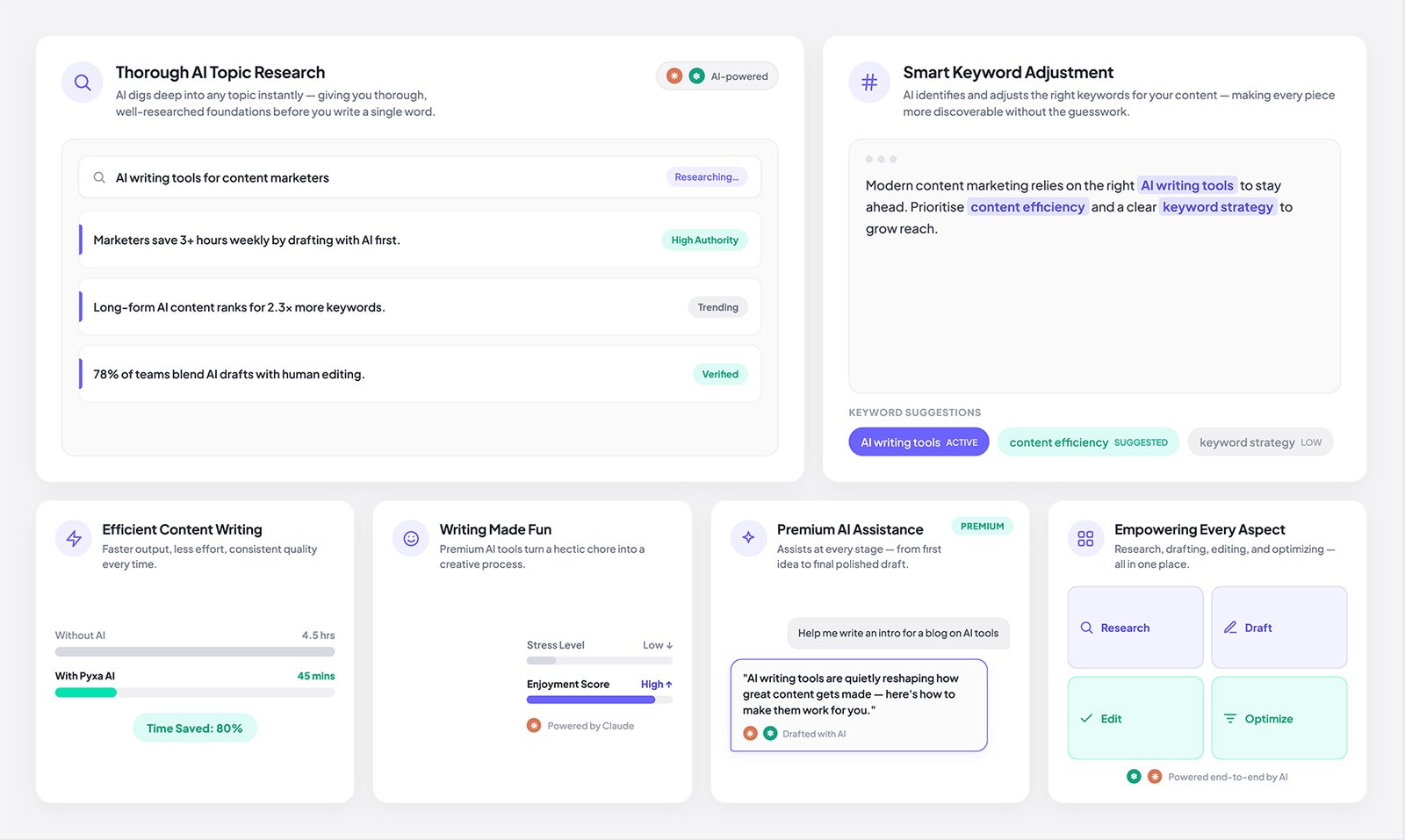Select the 'content efficiency' SUGGESTED keyword chip
Viewport: 1405px width, 840px height.
click(x=1088, y=442)
